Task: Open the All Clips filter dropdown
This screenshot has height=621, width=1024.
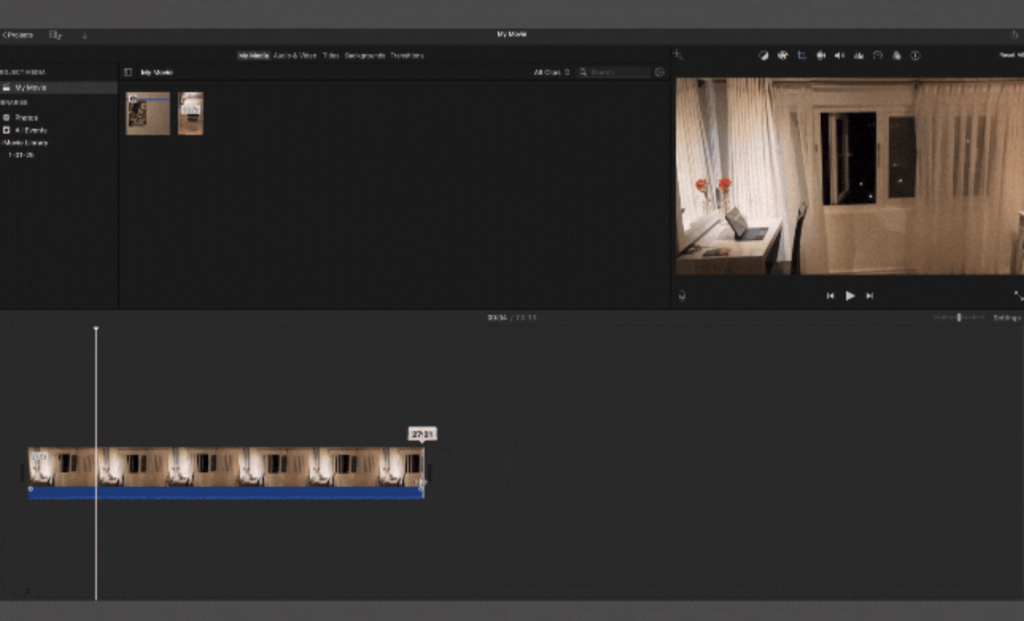Action: tap(552, 72)
